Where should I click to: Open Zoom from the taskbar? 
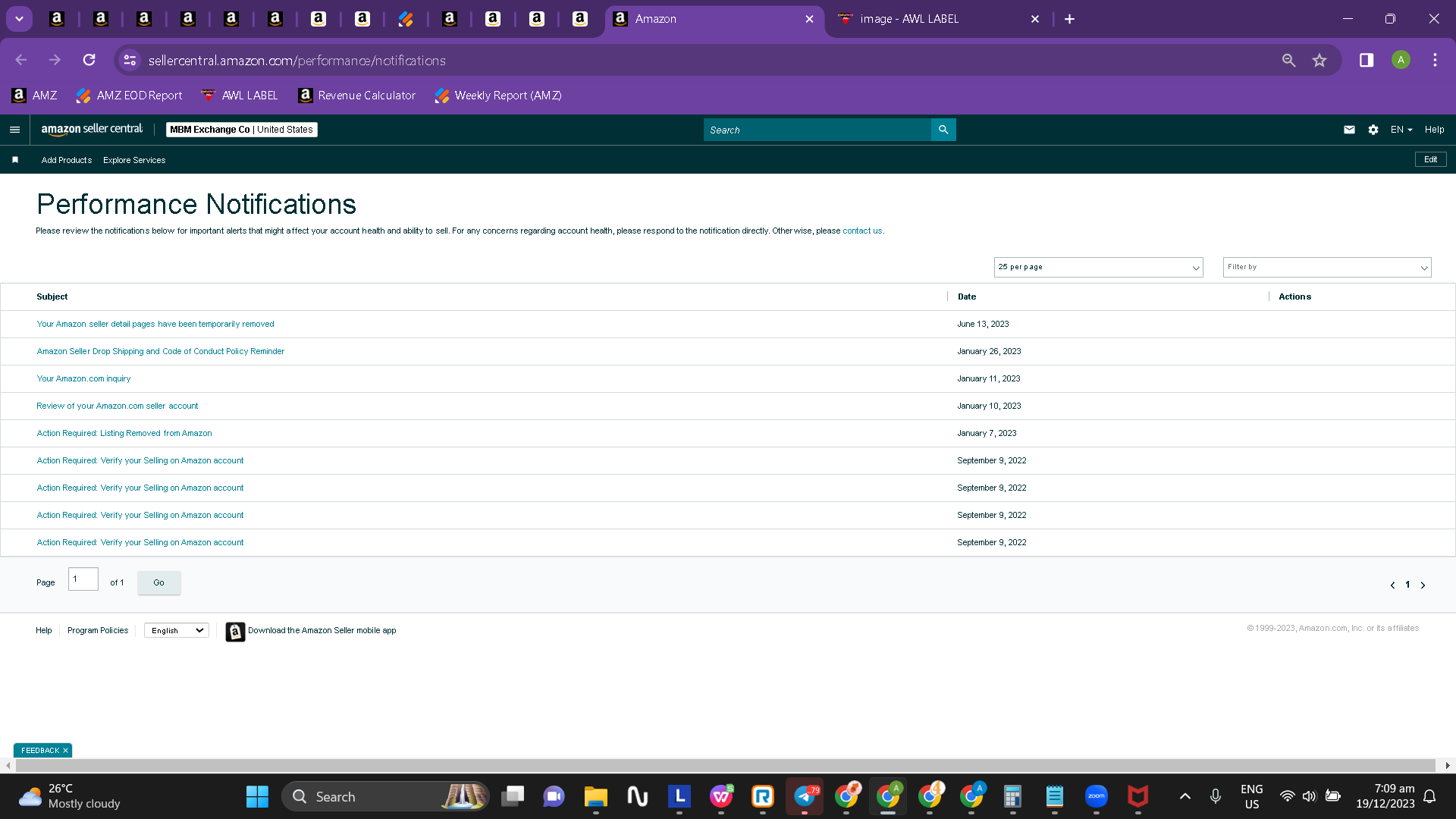(x=1097, y=796)
